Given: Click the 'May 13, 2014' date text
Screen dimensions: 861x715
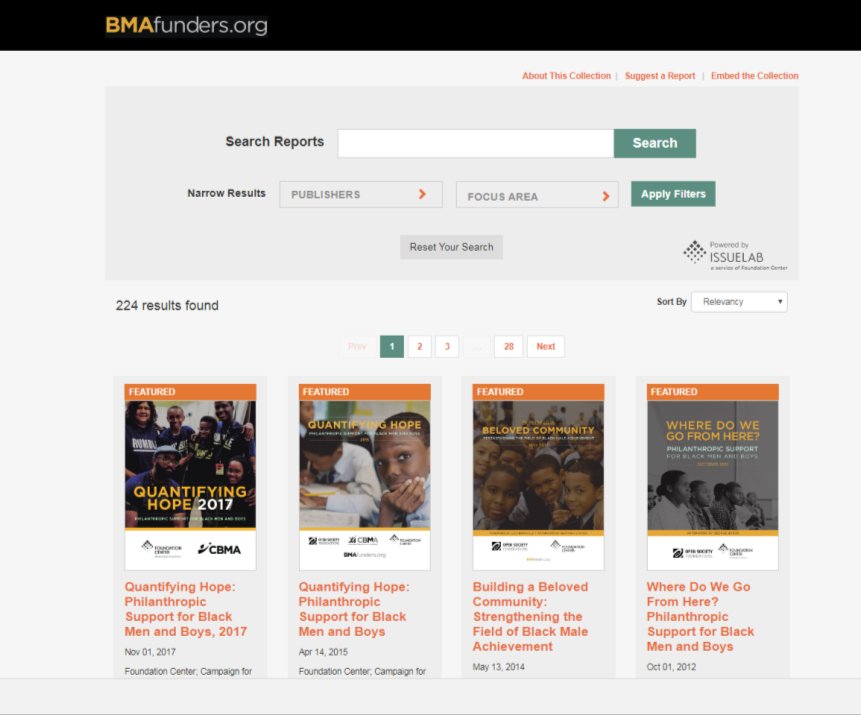Looking at the screenshot, I should coord(499,667).
